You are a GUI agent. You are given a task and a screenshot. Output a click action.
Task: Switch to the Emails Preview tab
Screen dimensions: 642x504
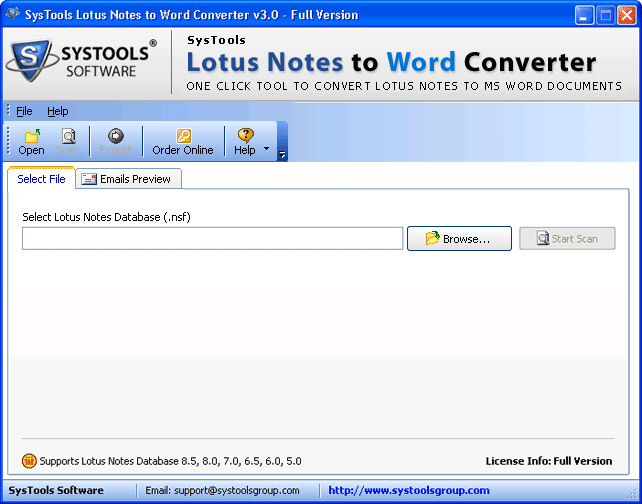(129, 179)
